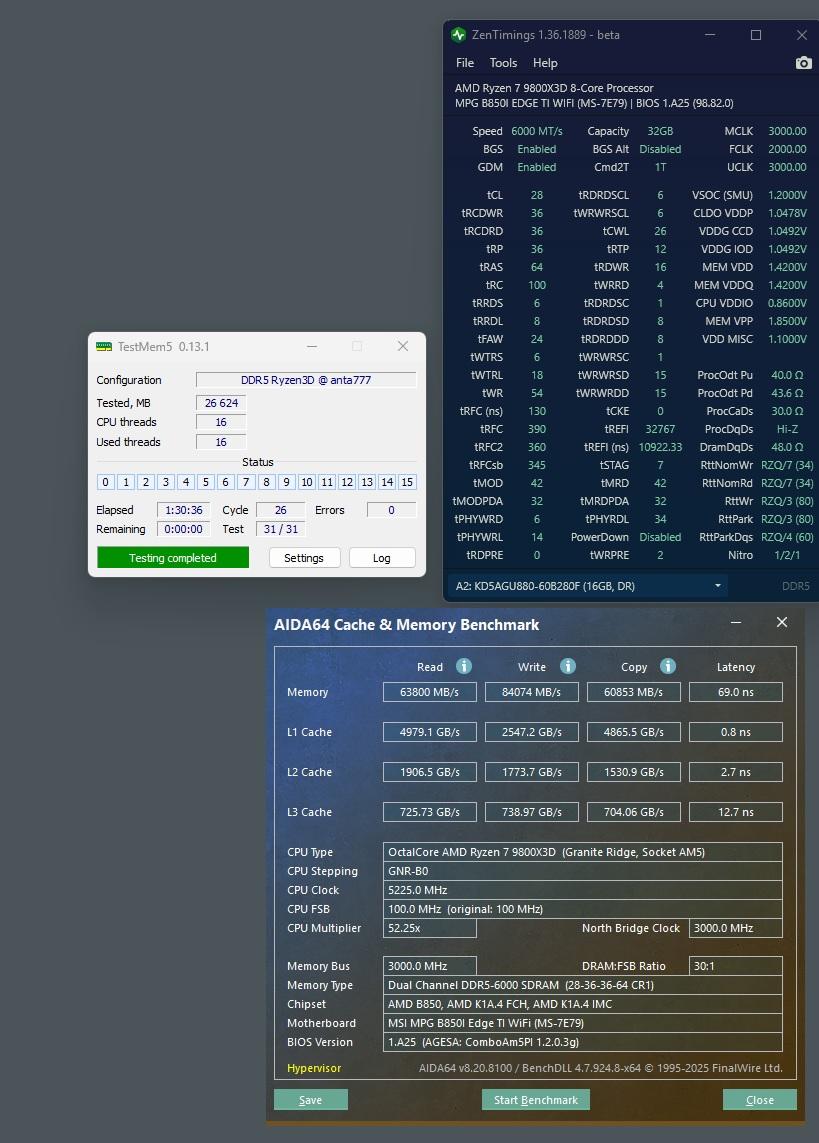The width and height of the screenshot is (819, 1143).
Task: Expand the A2 memory module dropdown
Action: [x=717, y=586]
